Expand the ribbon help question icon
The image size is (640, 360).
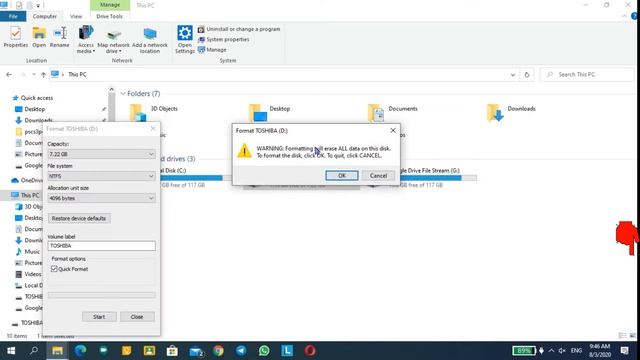tap(634, 16)
